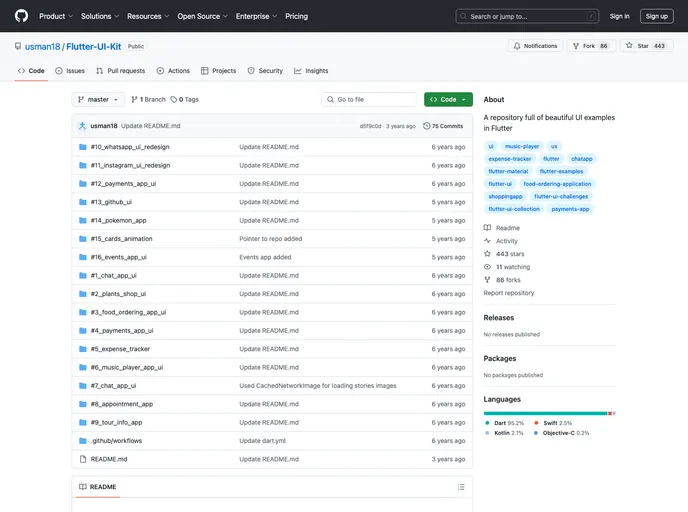
Task: Click the usman18 avatar in commit row
Action: coord(82,126)
